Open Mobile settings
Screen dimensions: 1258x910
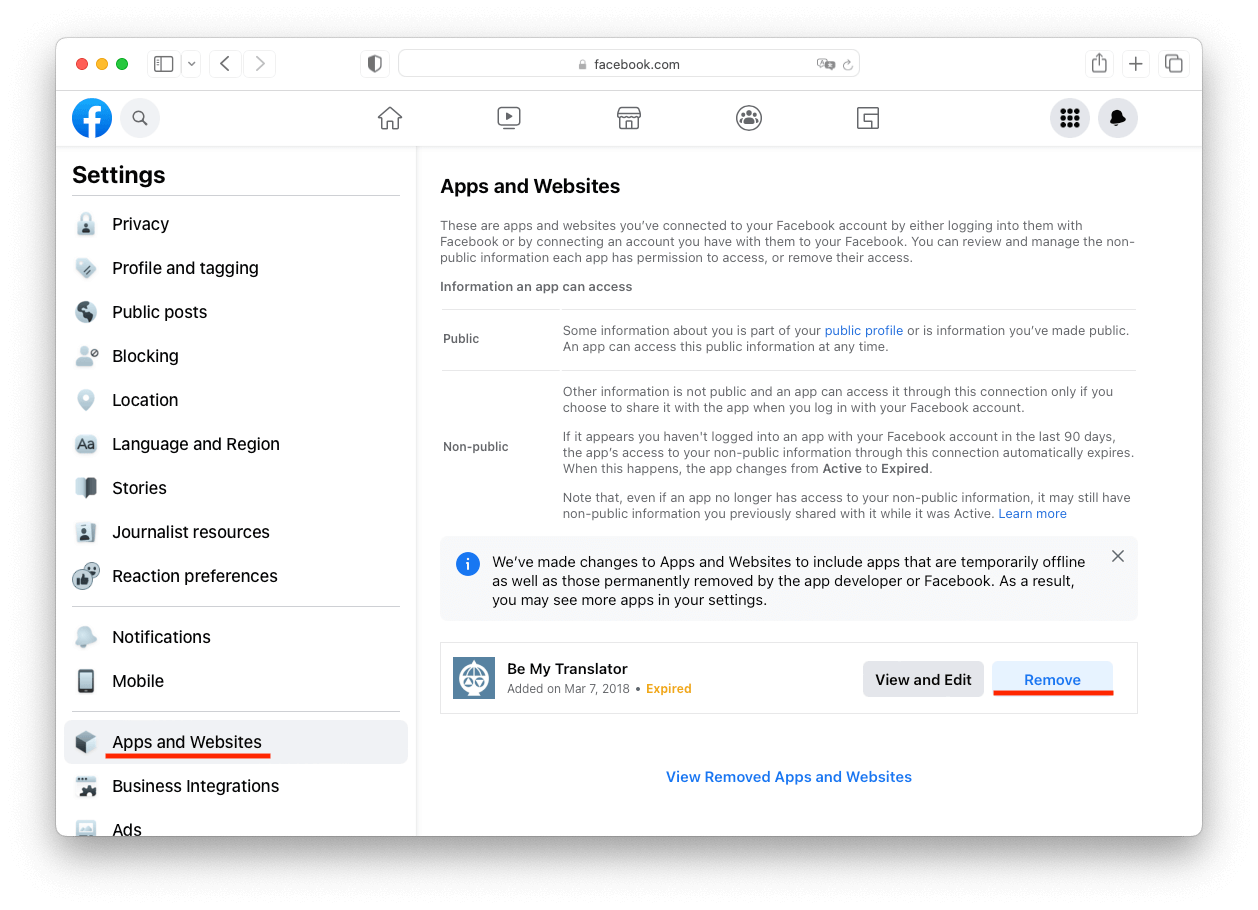[x=236, y=681]
